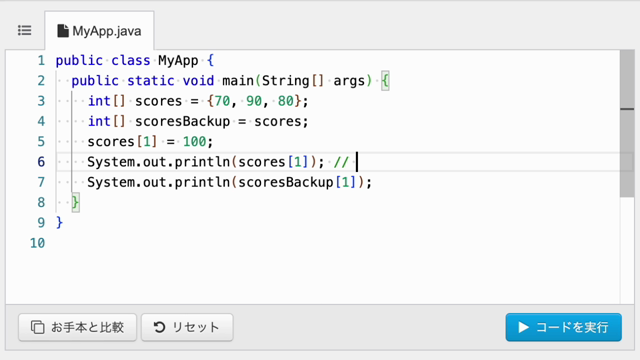Run the code with コードを実行 button
The image size is (640, 360).
pos(564,327)
